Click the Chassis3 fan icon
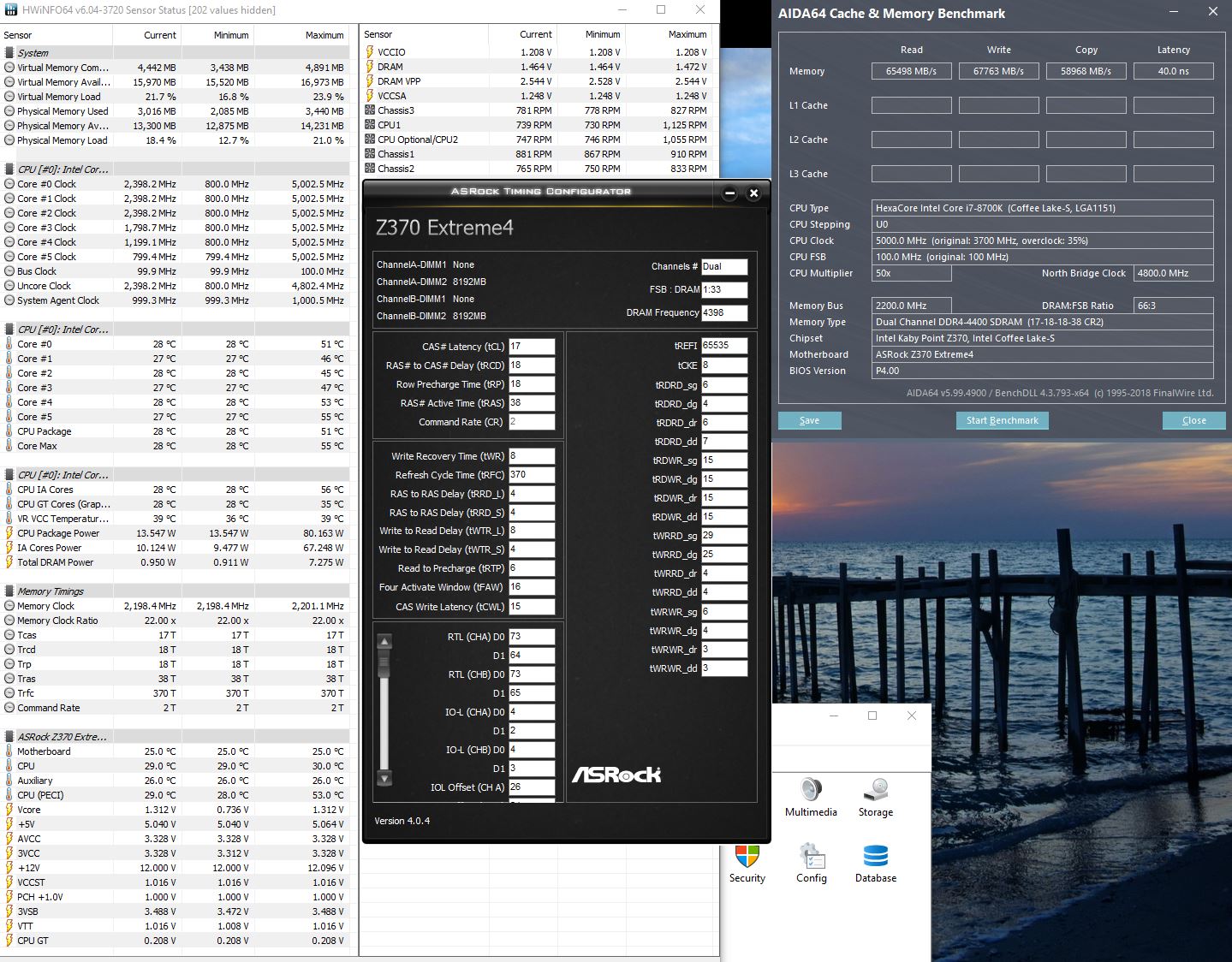The width and height of the screenshot is (1232, 962). (370, 110)
